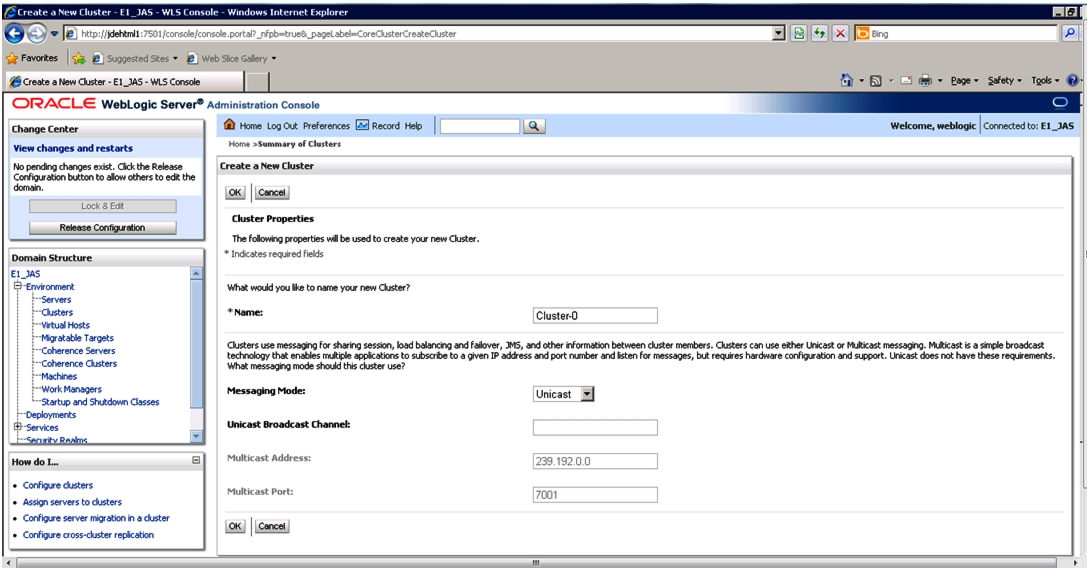Image resolution: width=1087 pixels, height=568 pixels.
Task: Select Coherence Servers tree item
Action: [x=78, y=350]
